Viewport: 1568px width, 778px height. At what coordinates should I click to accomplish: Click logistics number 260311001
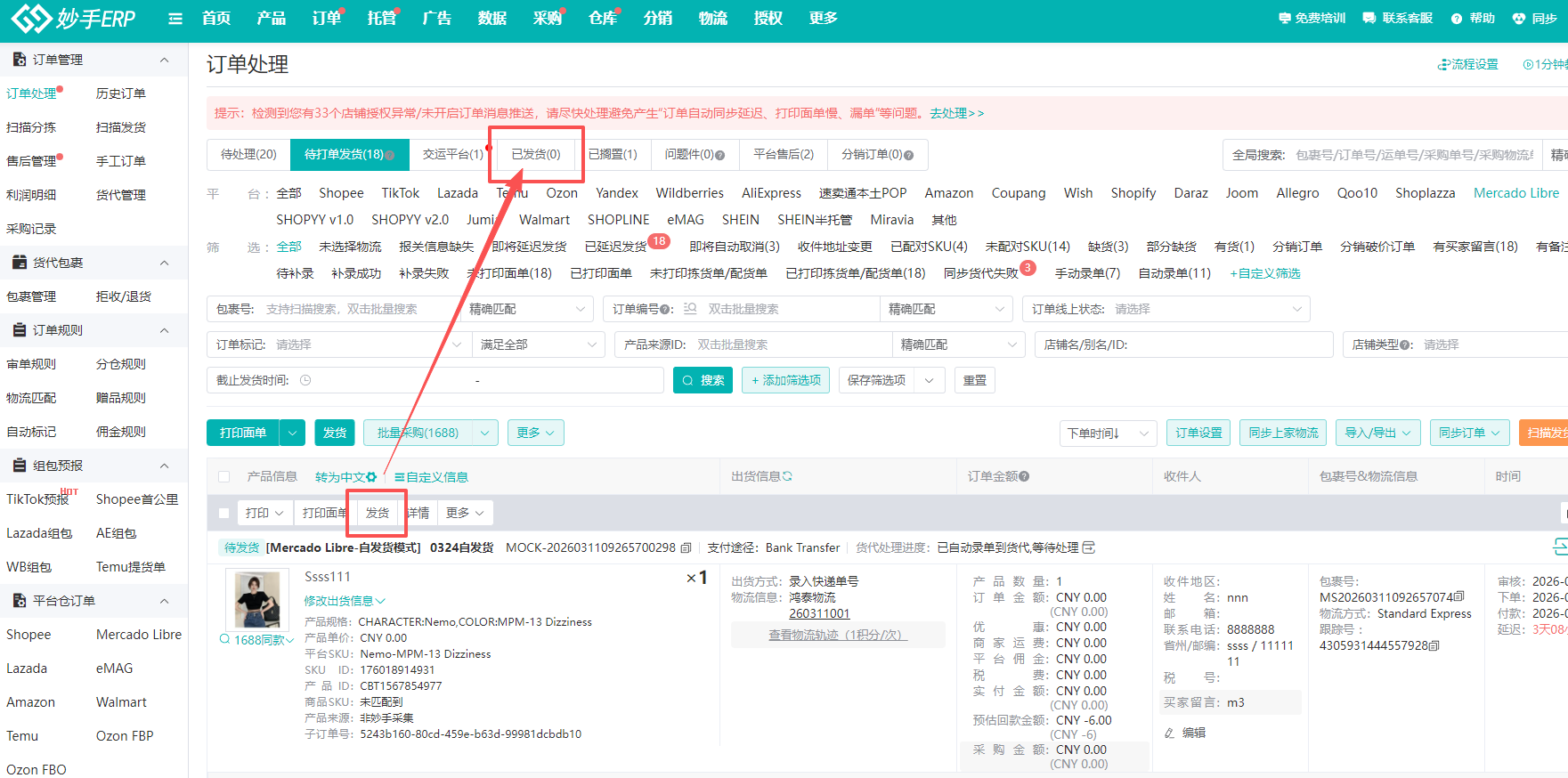(819, 613)
